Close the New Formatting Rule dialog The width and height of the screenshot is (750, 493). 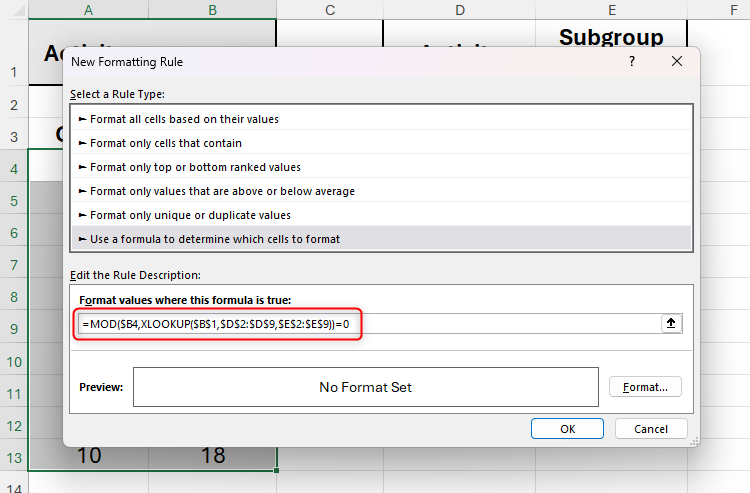tap(677, 62)
